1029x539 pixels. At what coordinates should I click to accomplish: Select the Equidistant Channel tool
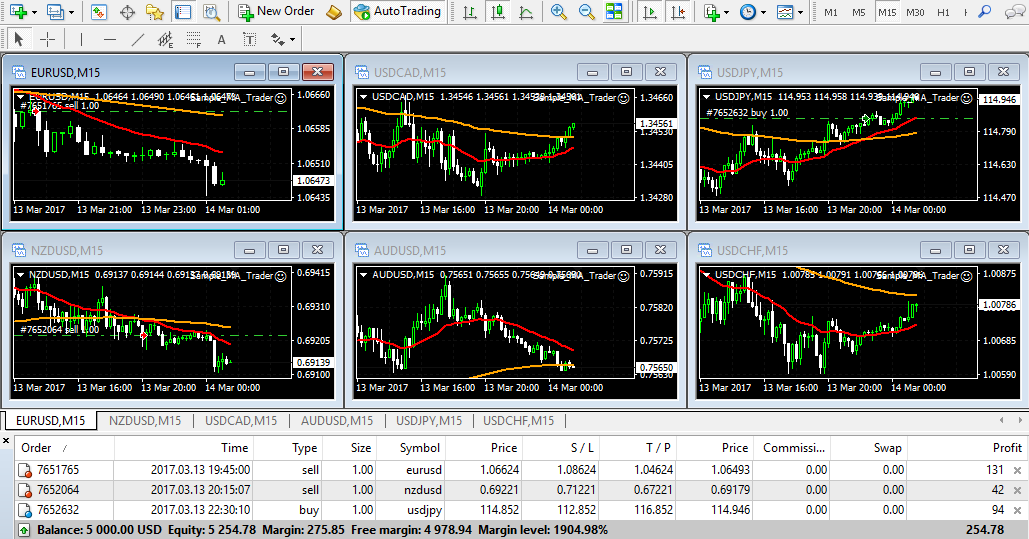(x=165, y=39)
